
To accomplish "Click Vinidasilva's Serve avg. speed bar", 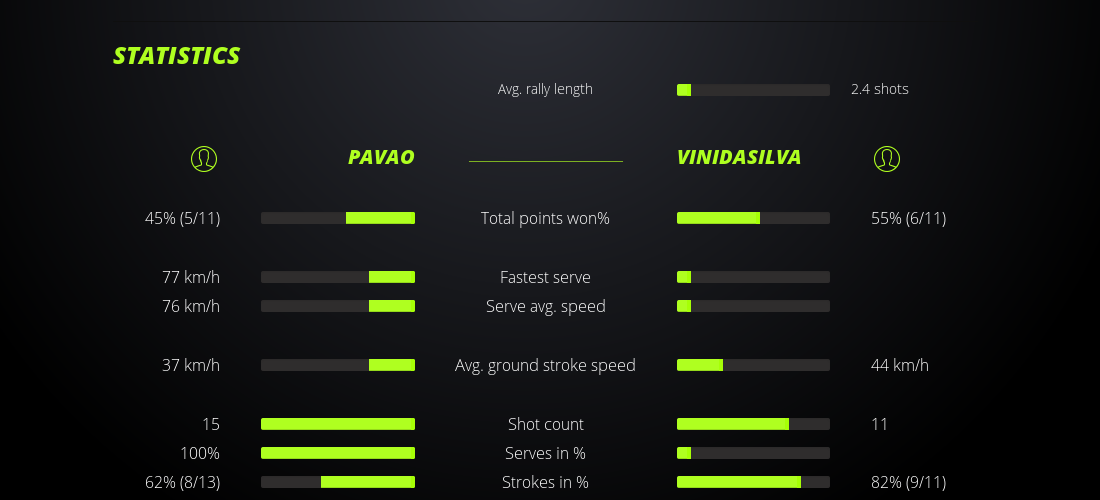I will 753,306.
